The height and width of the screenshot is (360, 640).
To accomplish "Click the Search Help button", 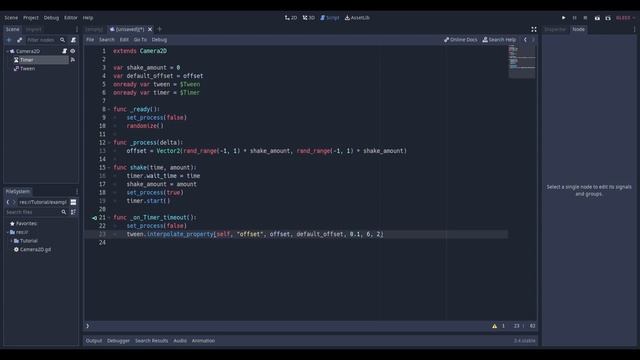I will (499, 40).
